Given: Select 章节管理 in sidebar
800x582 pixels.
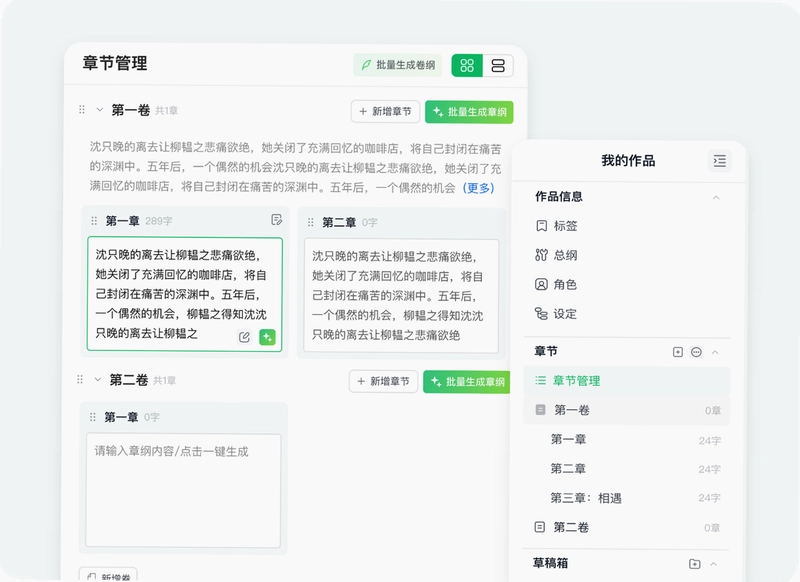Looking at the screenshot, I should tap(627, 381).
